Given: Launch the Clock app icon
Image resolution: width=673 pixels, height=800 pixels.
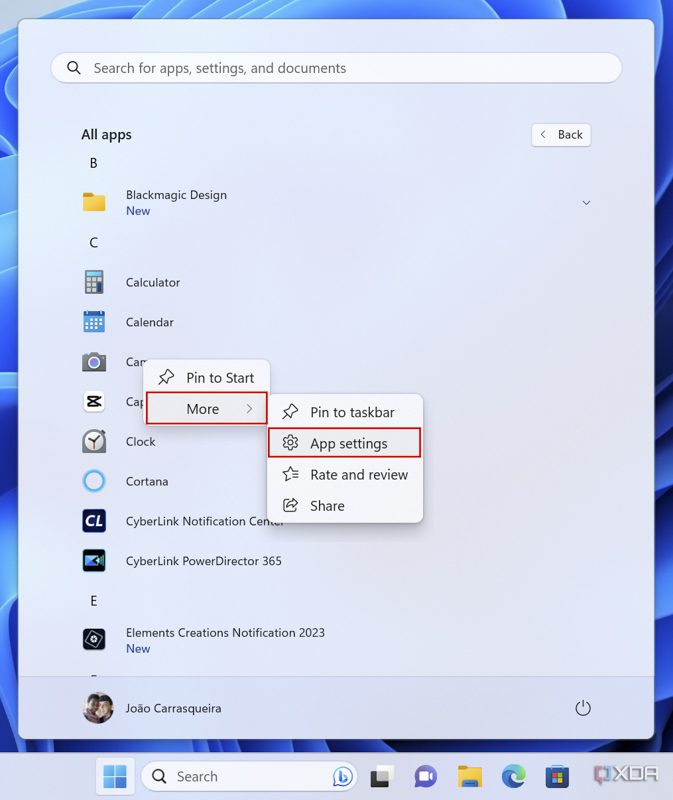Looking at the screenshot, I should (x=94, y=441).
